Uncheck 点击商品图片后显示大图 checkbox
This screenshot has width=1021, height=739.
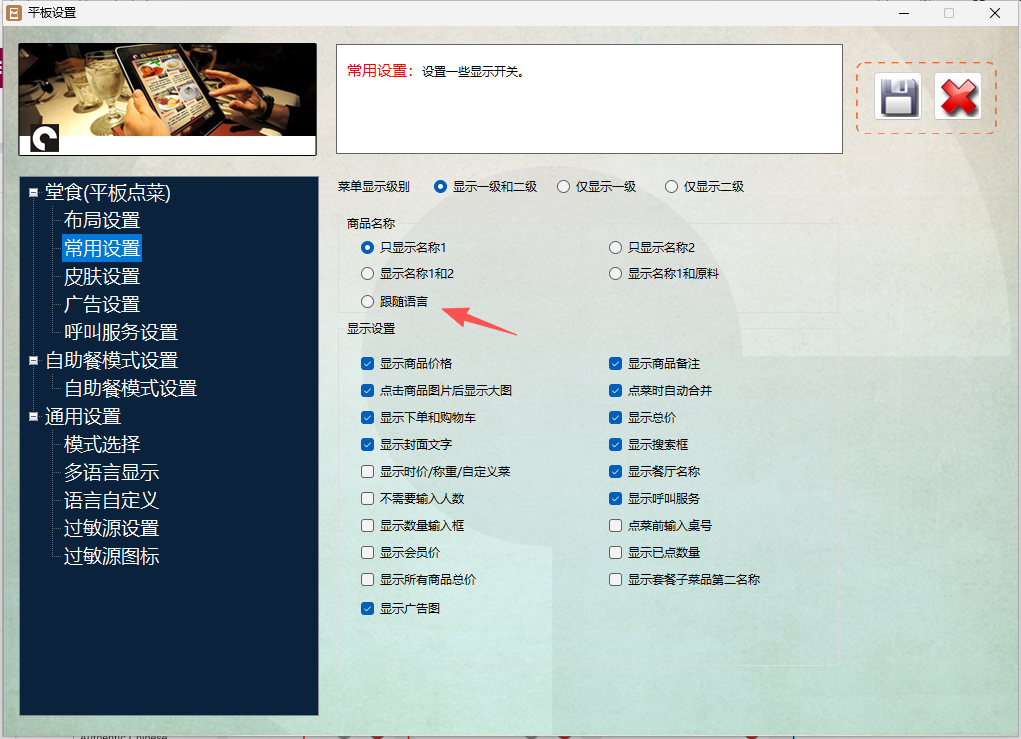tap(367, 391)
